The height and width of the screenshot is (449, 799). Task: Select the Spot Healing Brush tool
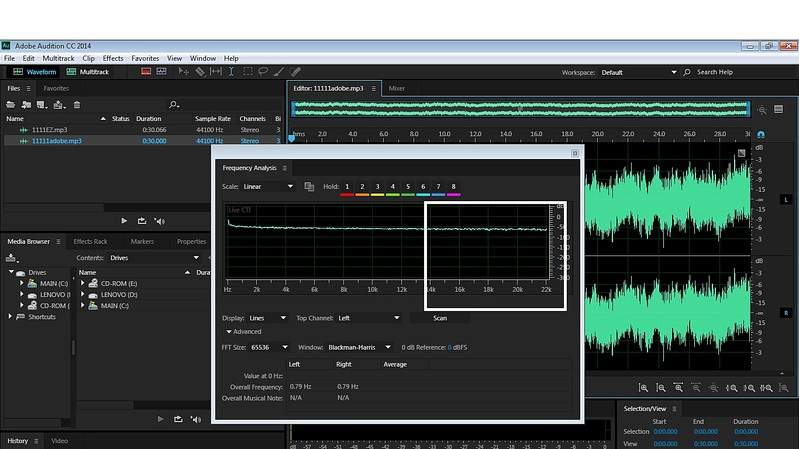pos(296,71)
